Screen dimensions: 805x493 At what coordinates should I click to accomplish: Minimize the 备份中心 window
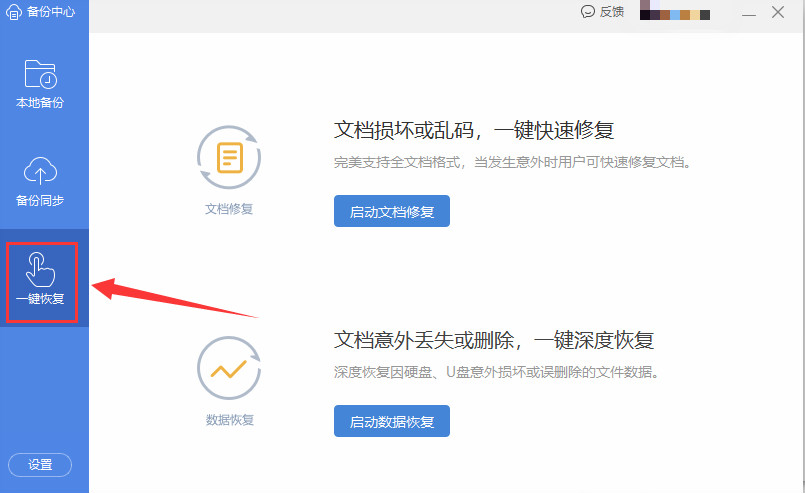pos(748,13)
